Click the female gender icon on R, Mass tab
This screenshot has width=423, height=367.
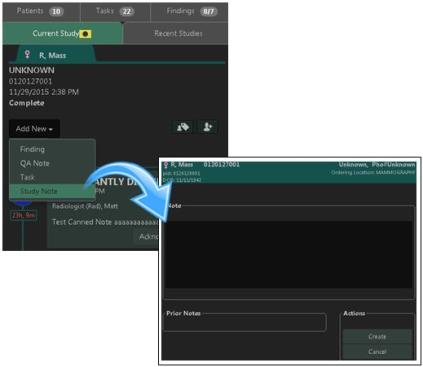[27, 55]
